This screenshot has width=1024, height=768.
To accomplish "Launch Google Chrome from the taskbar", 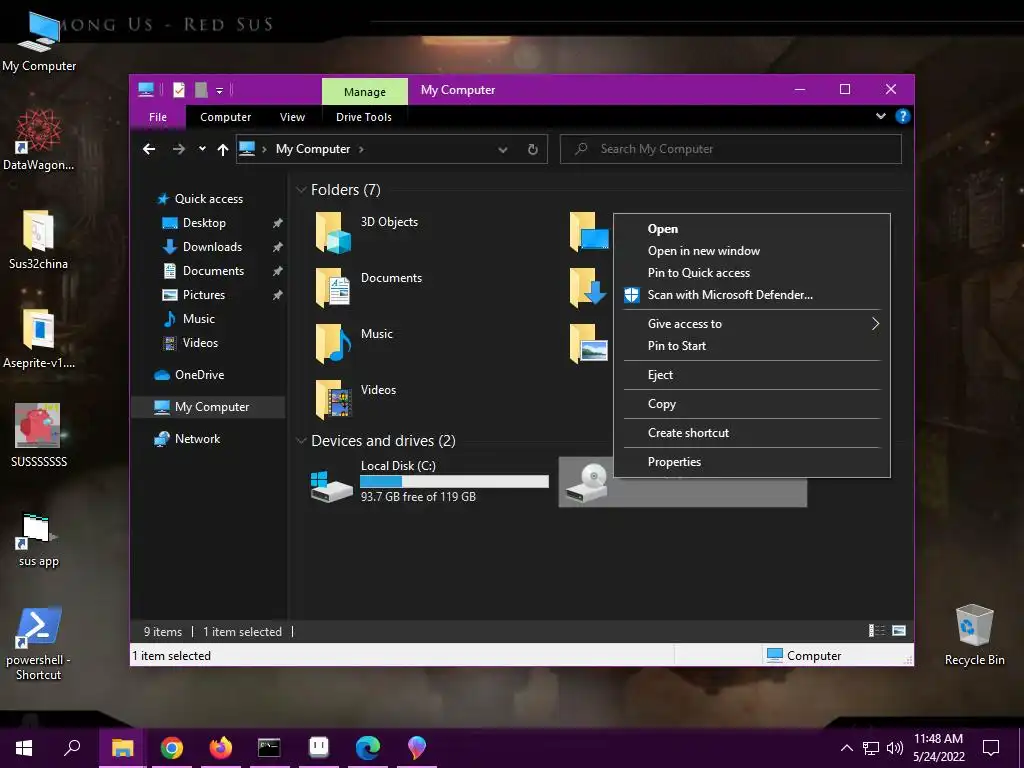I will (x=171, y=748).
